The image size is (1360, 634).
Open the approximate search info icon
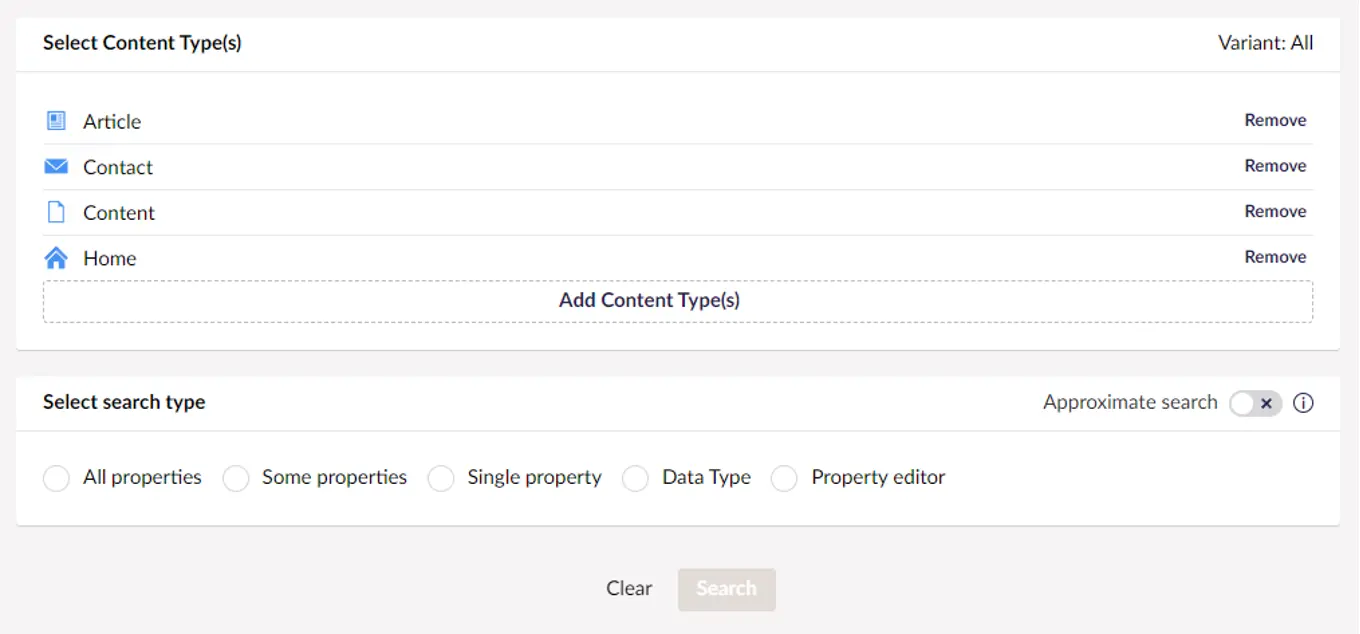pyautogui.click(x=1303, y=403)
